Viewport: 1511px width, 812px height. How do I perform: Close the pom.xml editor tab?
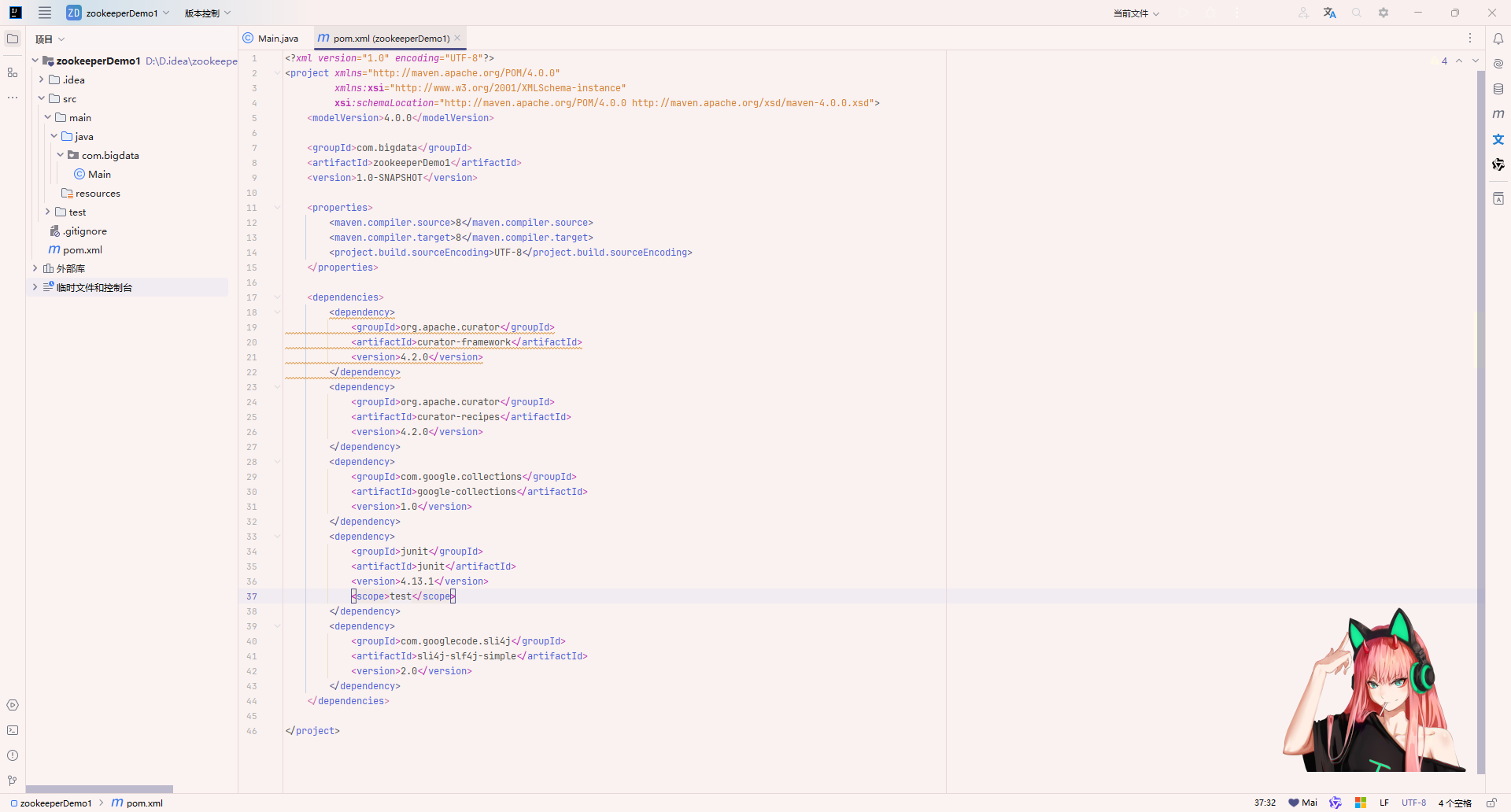pos(457,38)
